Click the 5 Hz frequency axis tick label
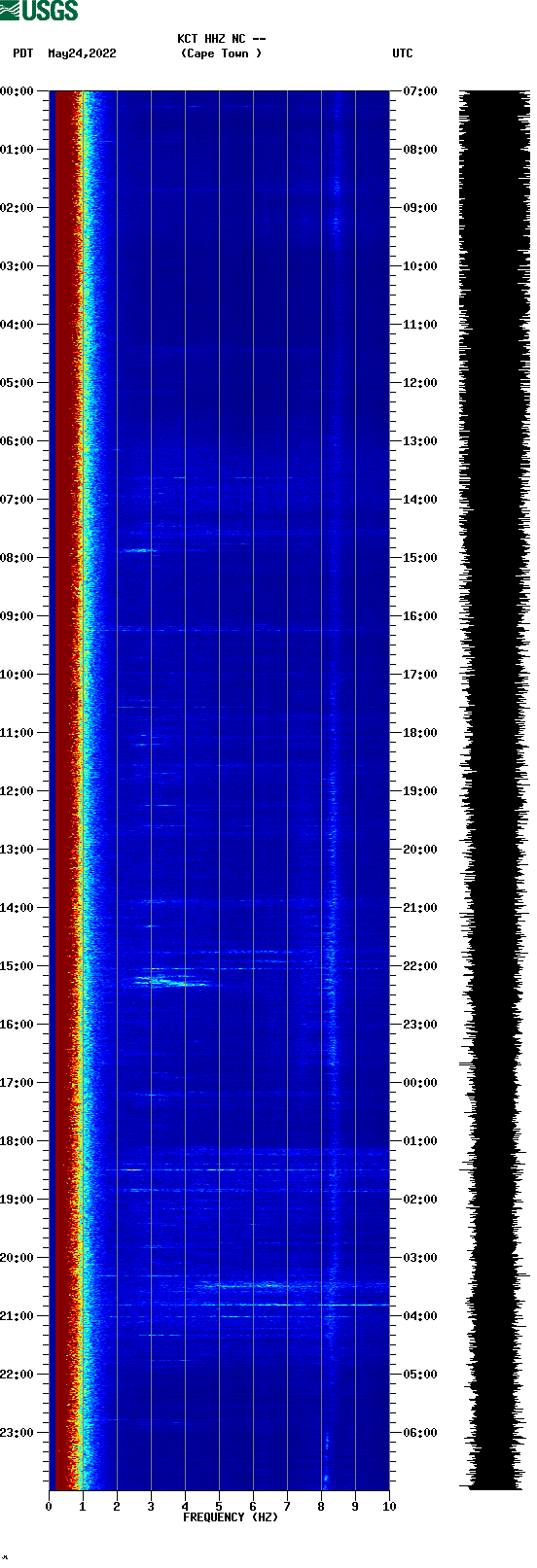Viewport: 537px width, 1568px height. 219,1507
